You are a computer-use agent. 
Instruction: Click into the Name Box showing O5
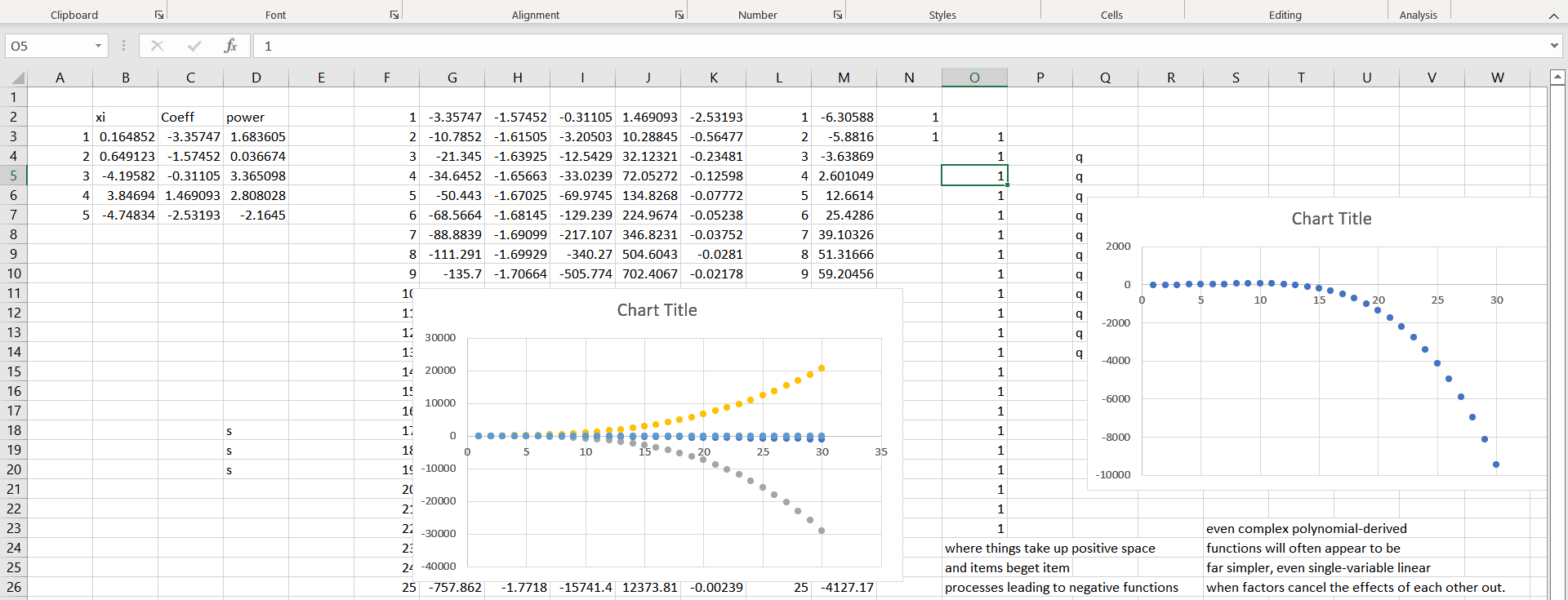coord(49,46)
